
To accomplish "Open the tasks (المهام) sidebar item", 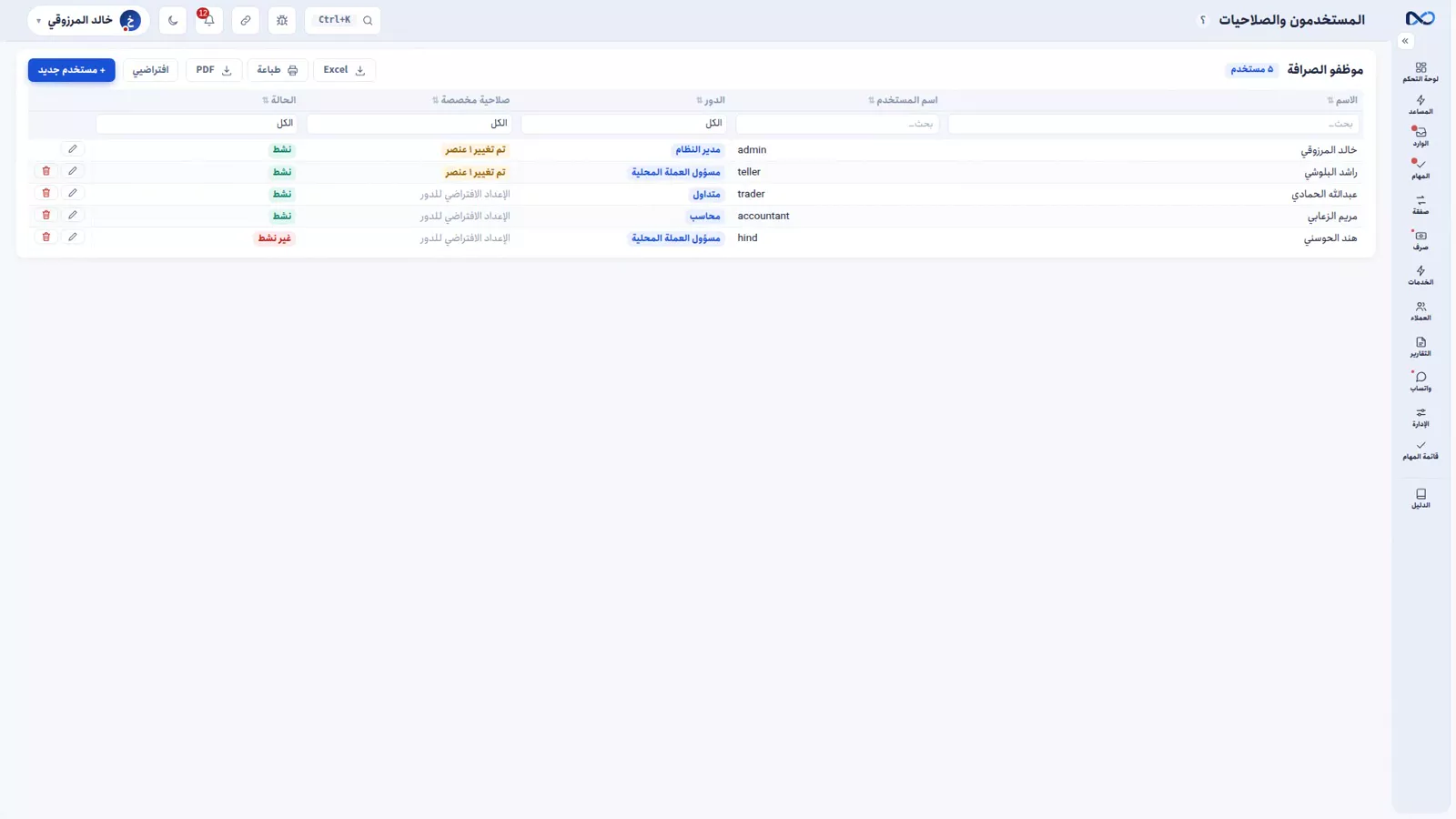I will (1421, 169).
